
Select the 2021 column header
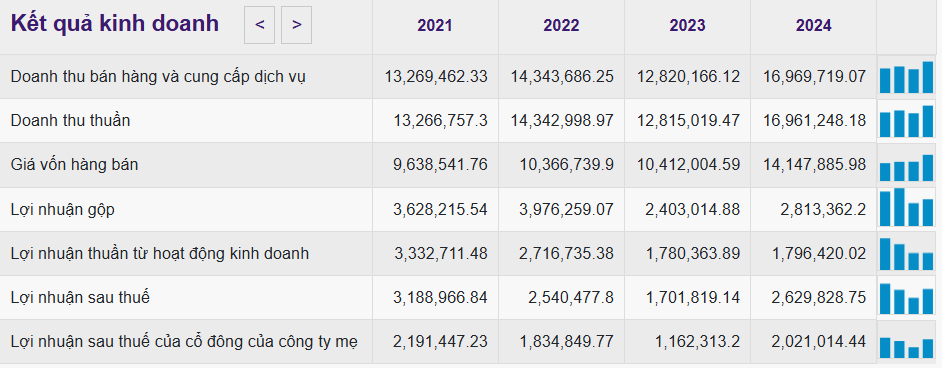pyautogui.click(x=435, y=25)
